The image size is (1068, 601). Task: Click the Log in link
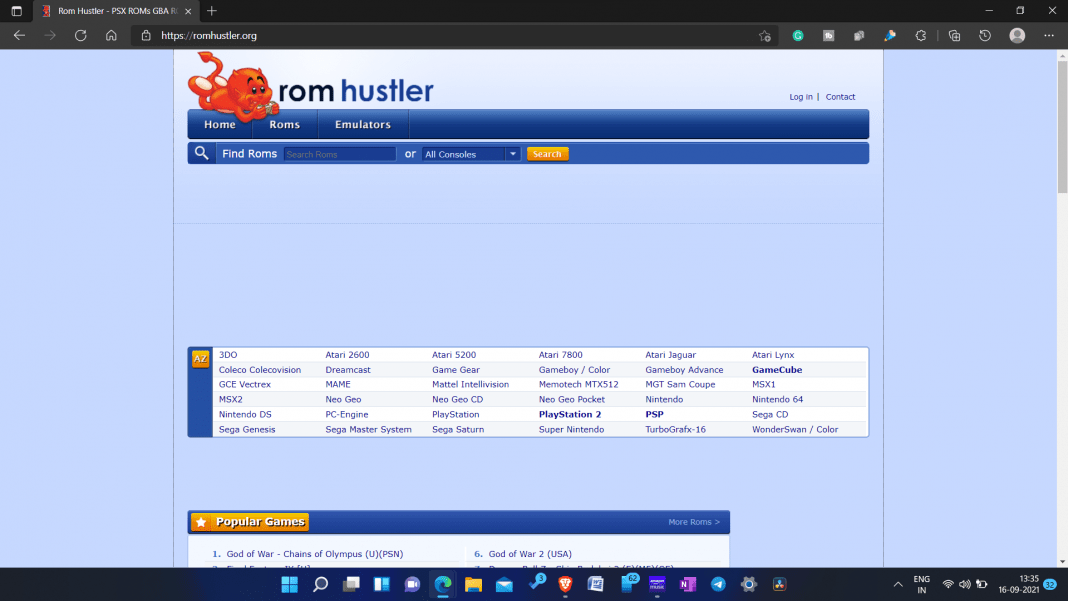click(800, 96)
